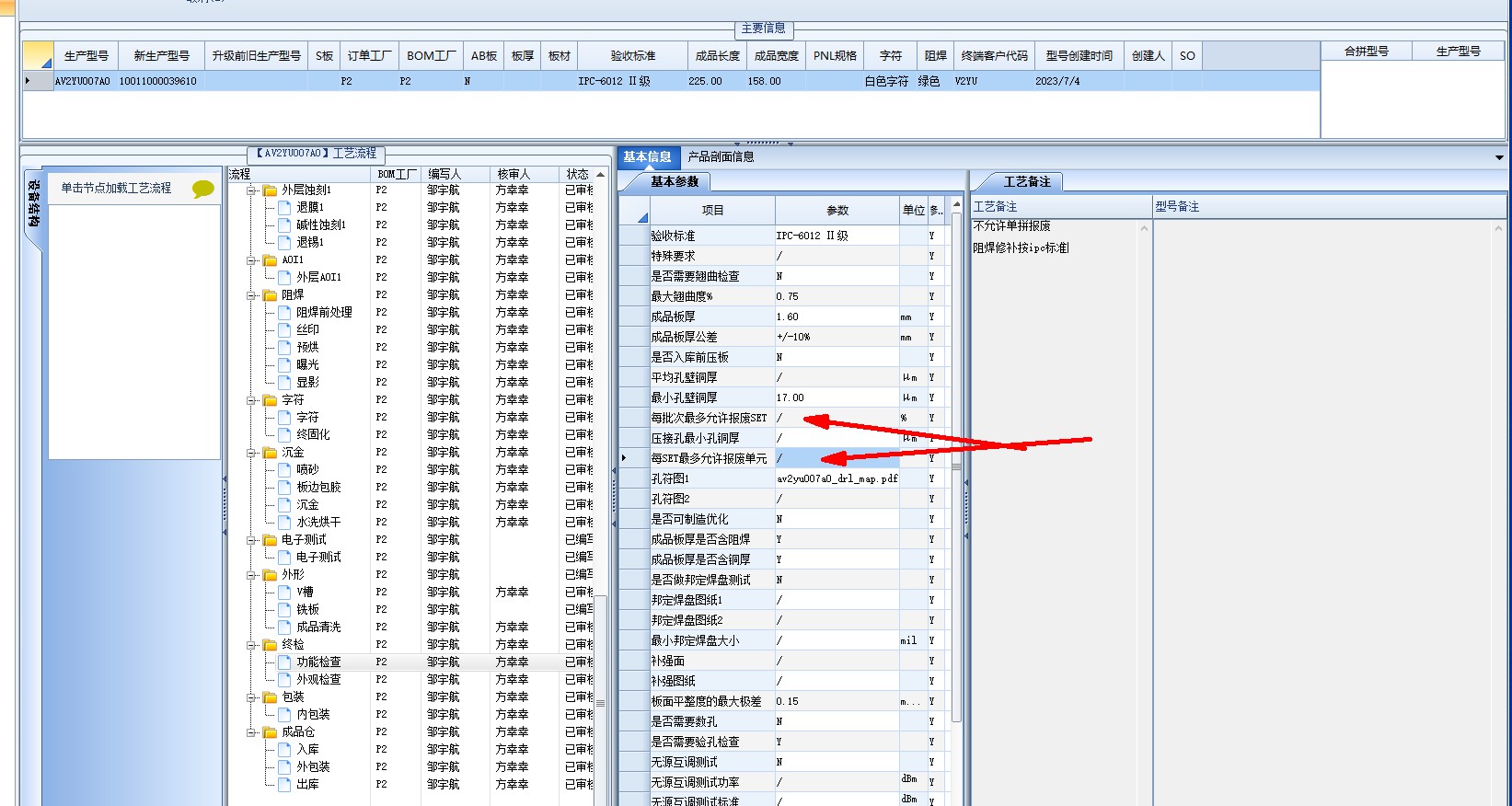Click the 成品仓 folder icon
The width and height of the screenshot is (1512, 806).
[270, 732]
